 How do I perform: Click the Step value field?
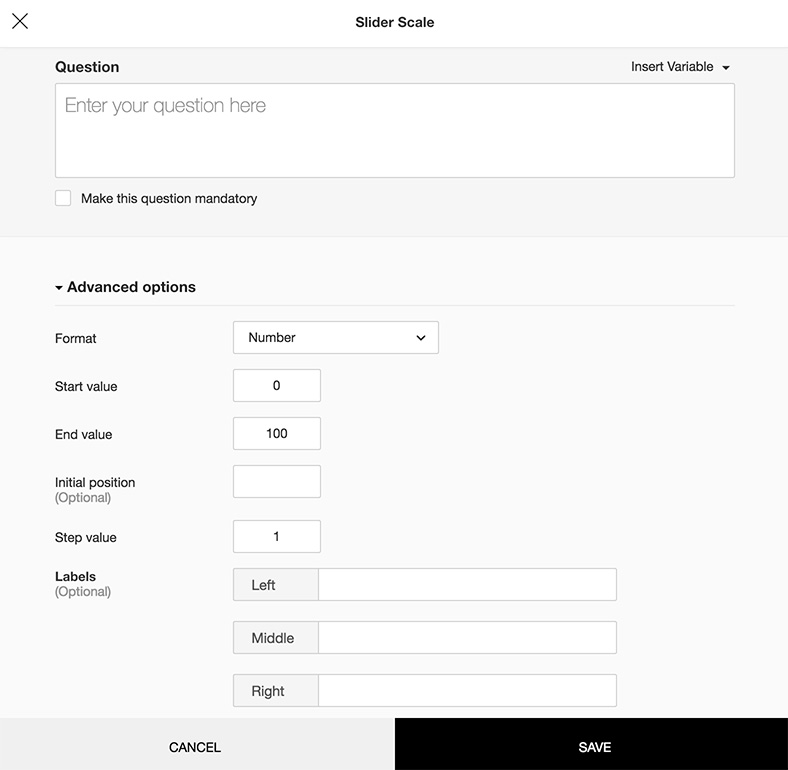[x=276, y=537]
